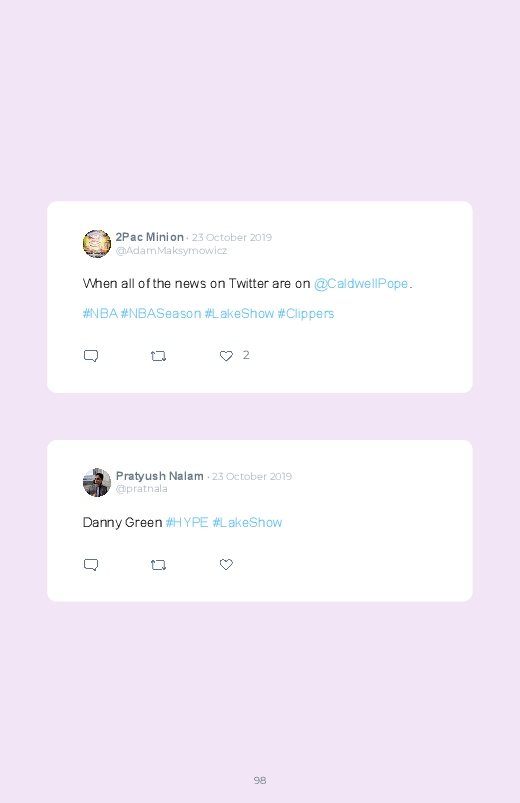
Task: Open the #Clippers hashtag
Action: coord(306,313)
